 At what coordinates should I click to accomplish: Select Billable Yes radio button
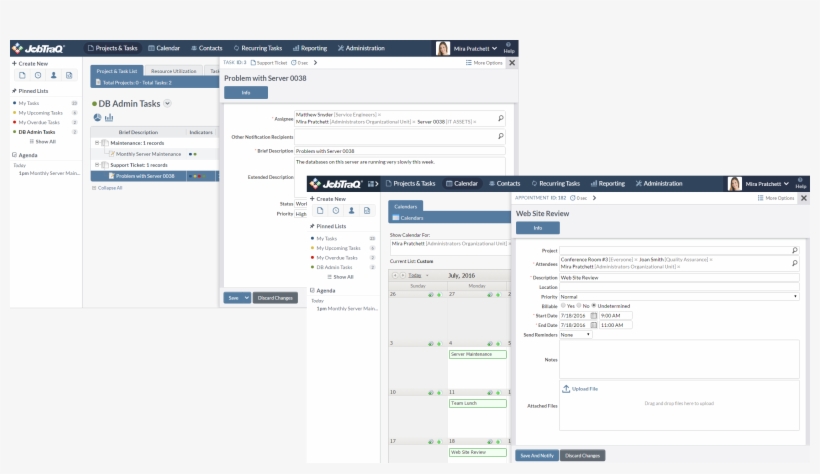[x=563, y=306]
